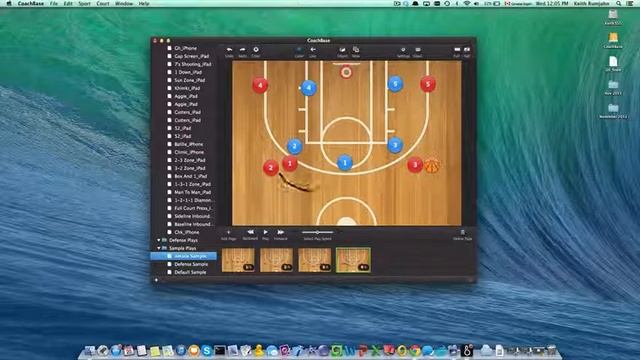Select the 1 Down_iPad play
The image size is (640, 360).
(187, 72)
